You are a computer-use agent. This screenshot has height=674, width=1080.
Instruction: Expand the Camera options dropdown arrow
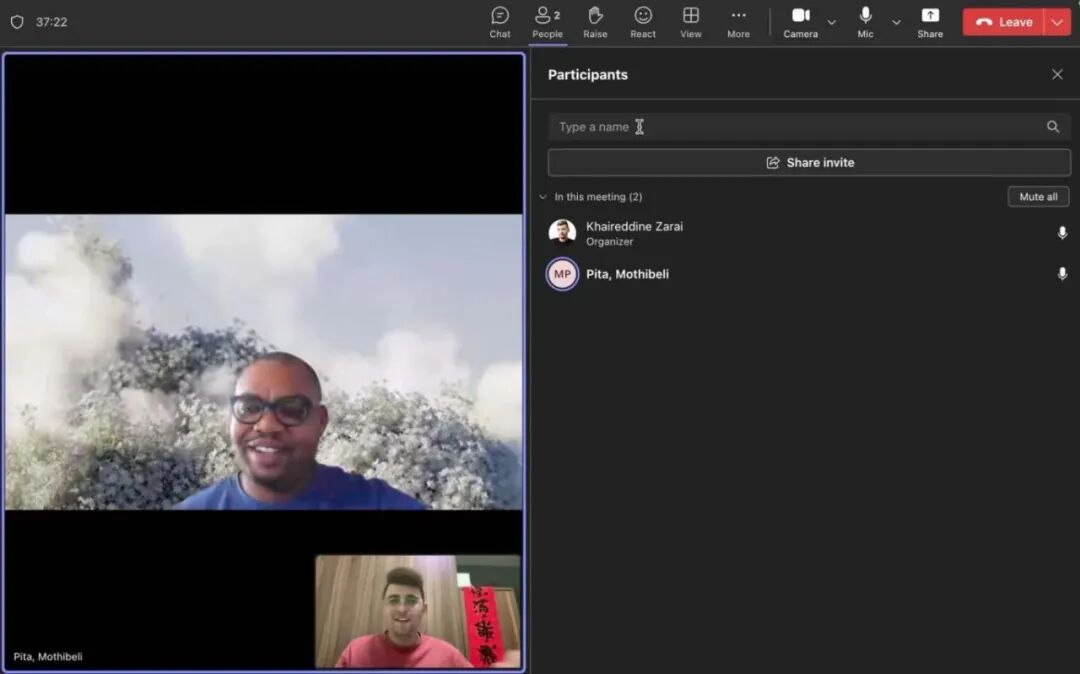[831, 22]
